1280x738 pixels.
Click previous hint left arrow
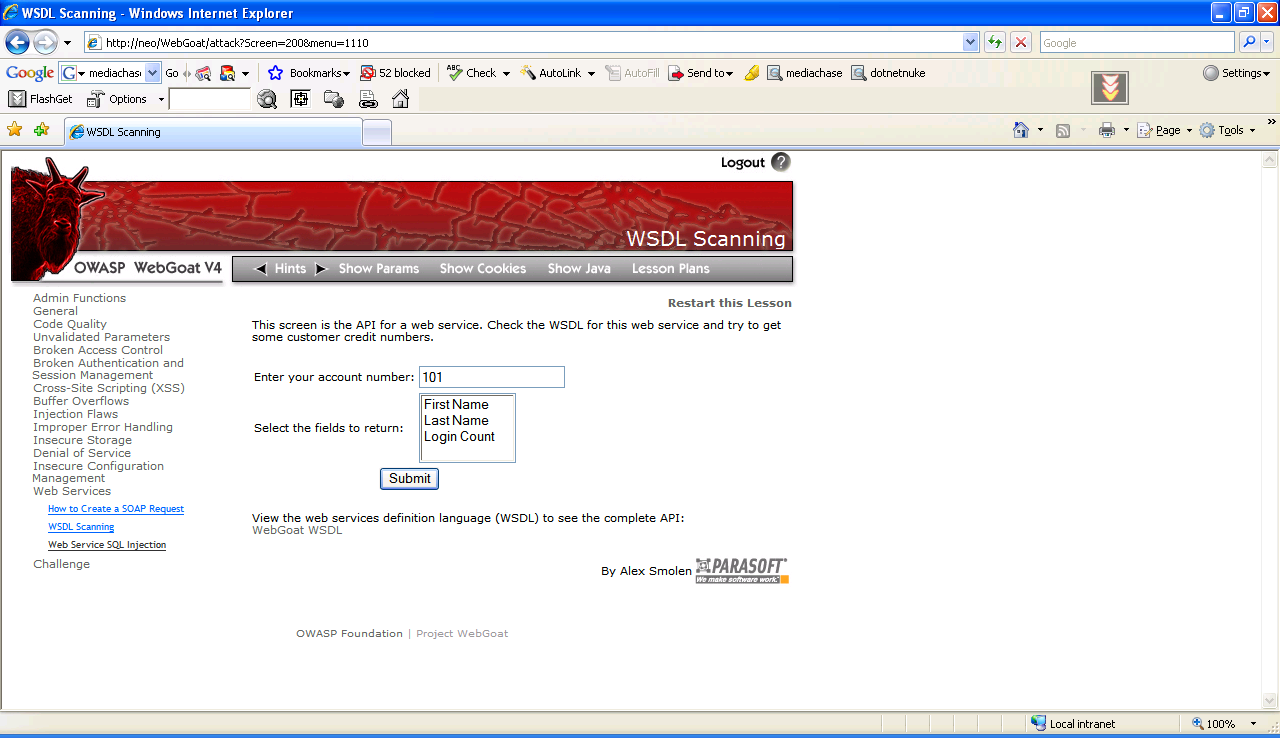(261, 269)
